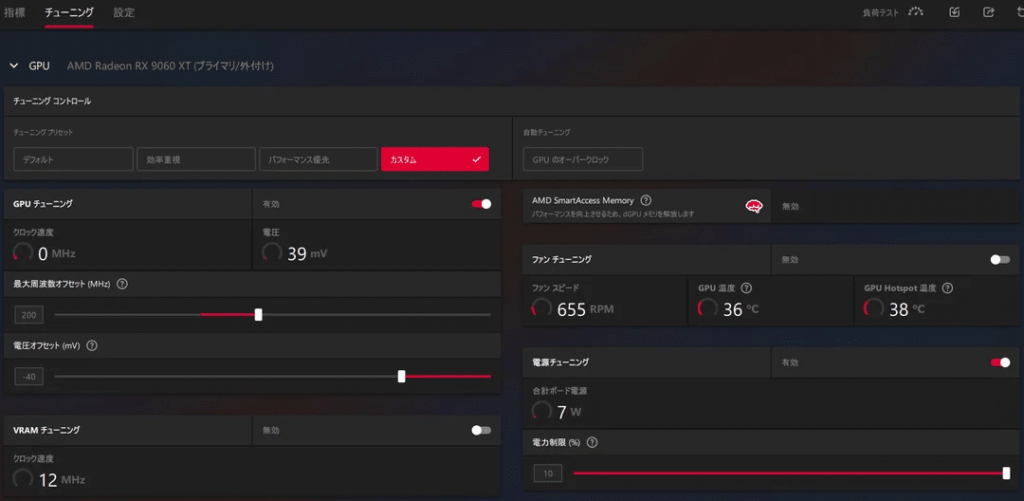The width and height of the screenshot is (1024, 501).
Task: Select the 効率重視 tuning preset
Action: coord(196,159)
